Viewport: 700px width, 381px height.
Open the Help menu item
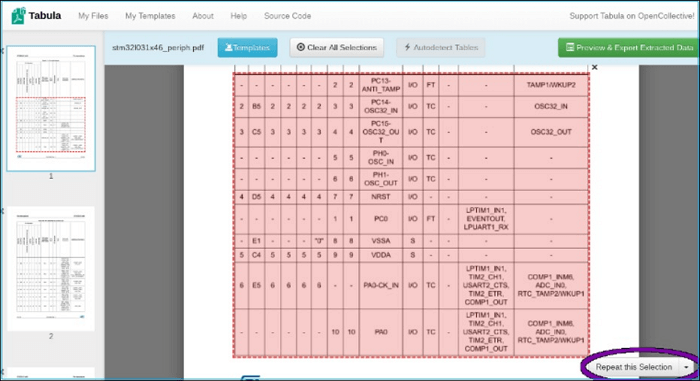(x=238, y=16)
